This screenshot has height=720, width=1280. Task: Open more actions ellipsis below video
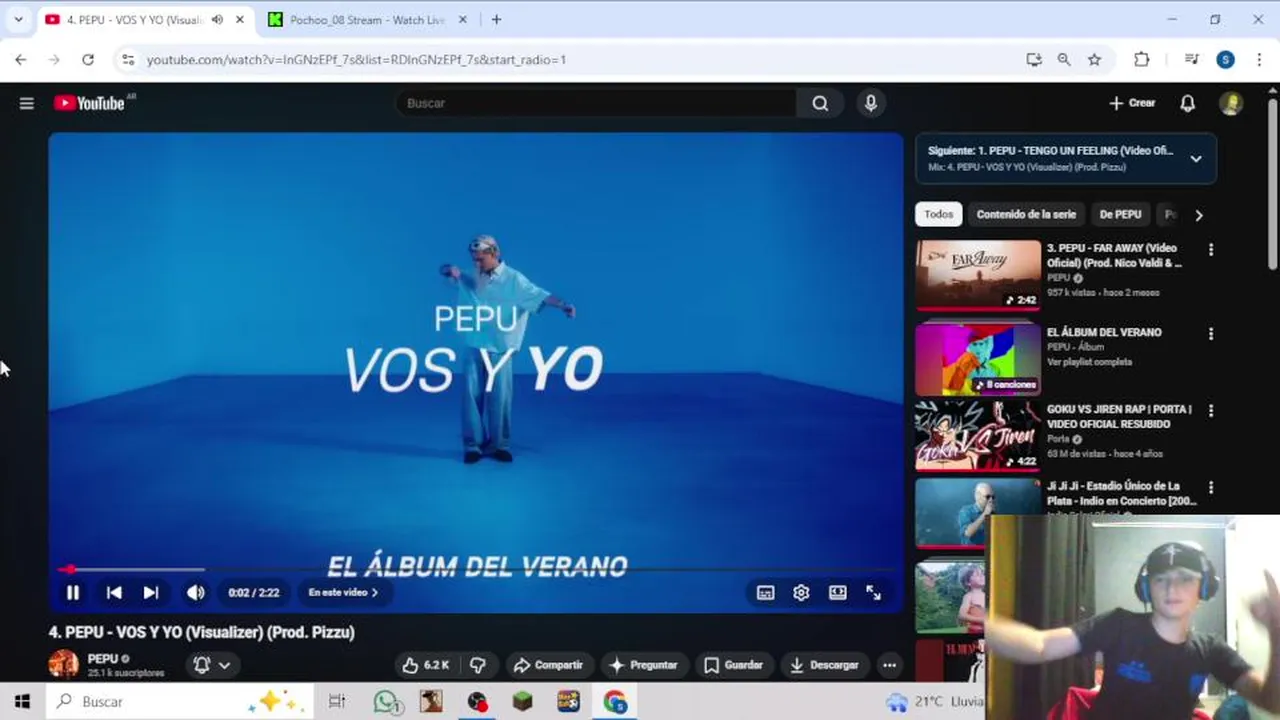[889, 665]
